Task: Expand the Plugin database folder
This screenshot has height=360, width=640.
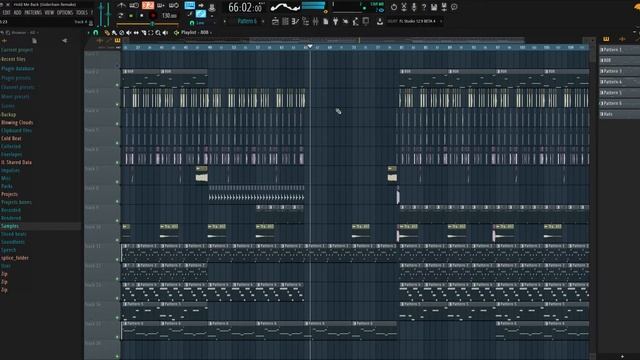Action: 18,69
